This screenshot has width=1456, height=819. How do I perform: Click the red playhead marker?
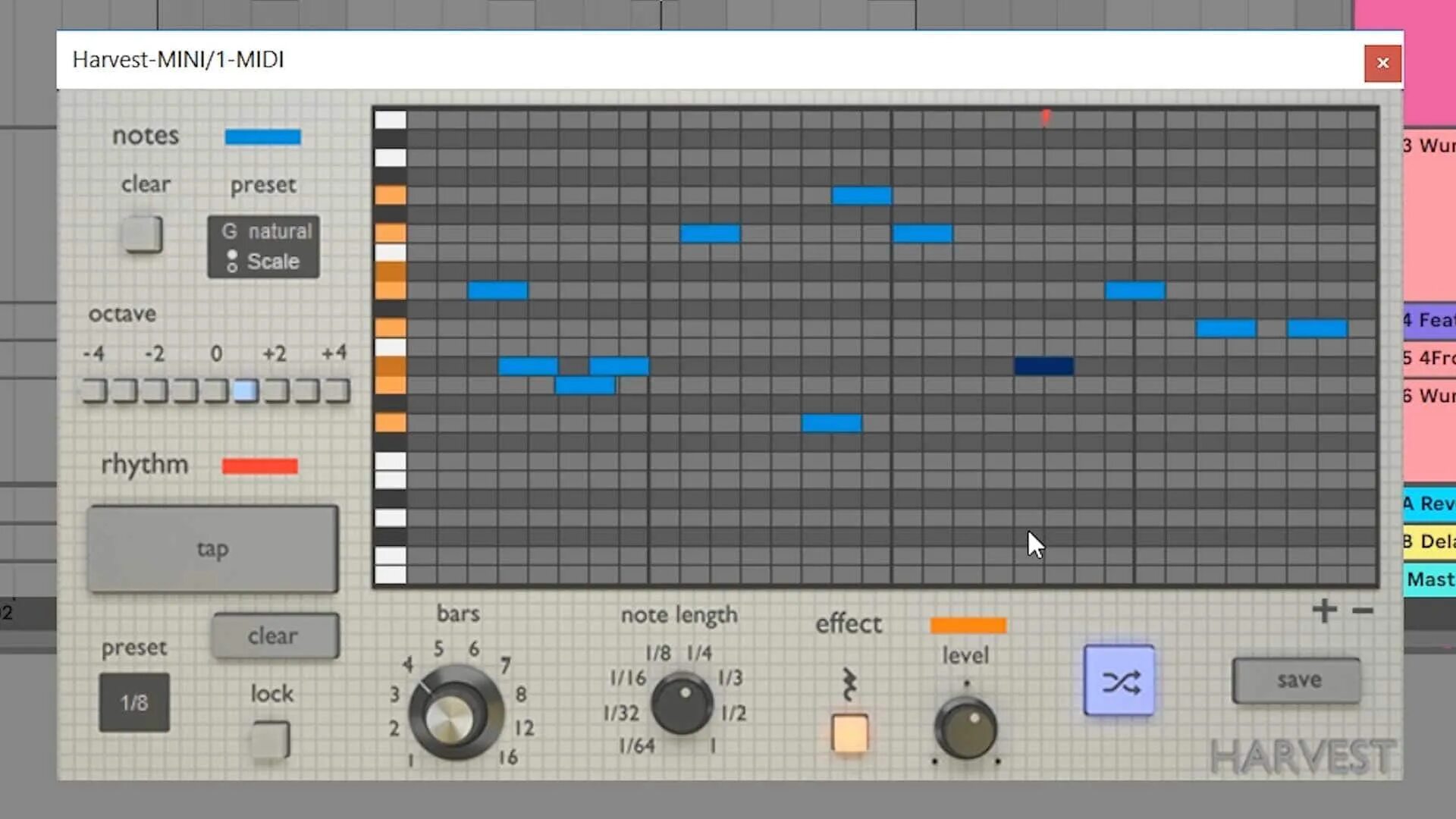point(1046,118)
